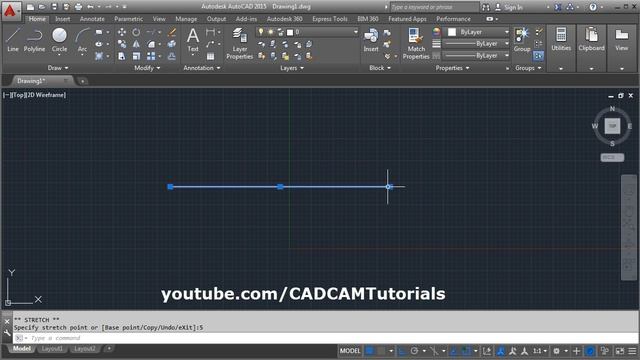Open the View panel
The height and width of the screenshot is (360, 640).
[622, 40]
